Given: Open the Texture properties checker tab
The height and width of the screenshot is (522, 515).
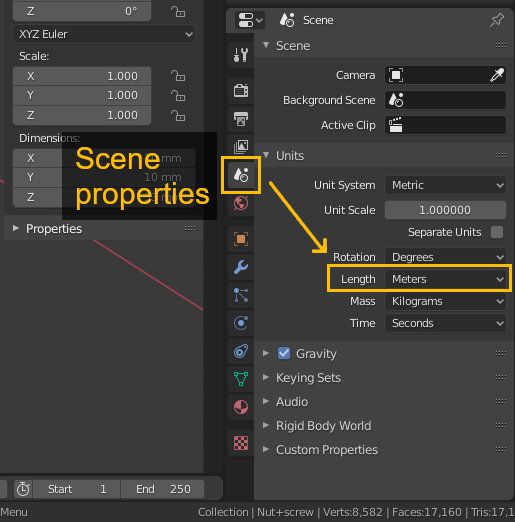Looking at the screenshot, I should coord(241,443).
